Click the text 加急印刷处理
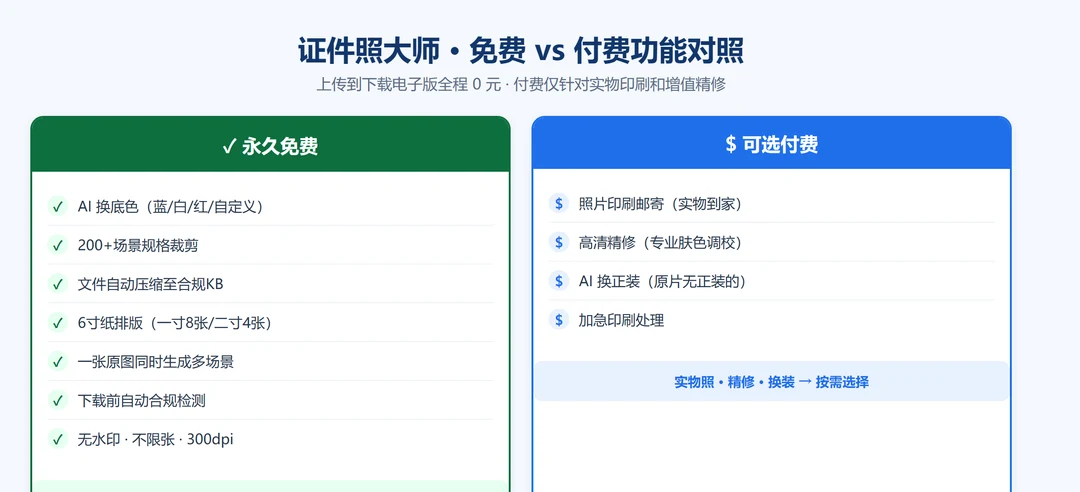Image resolution: width=1080 pixels, height=492 pixels. (621, 320)
